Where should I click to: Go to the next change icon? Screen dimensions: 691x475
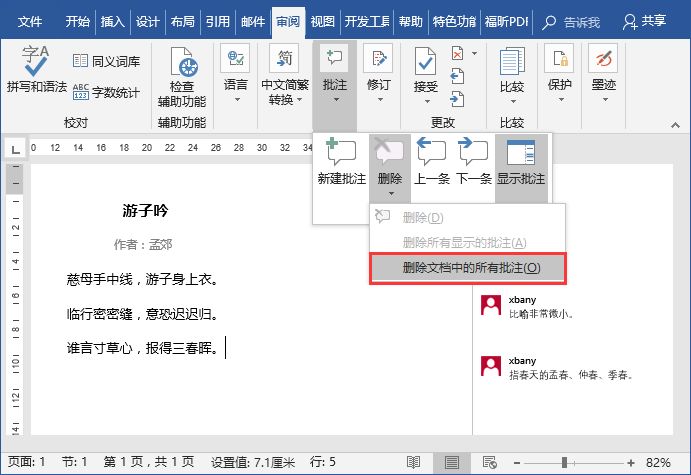click(x=457, y=99)
